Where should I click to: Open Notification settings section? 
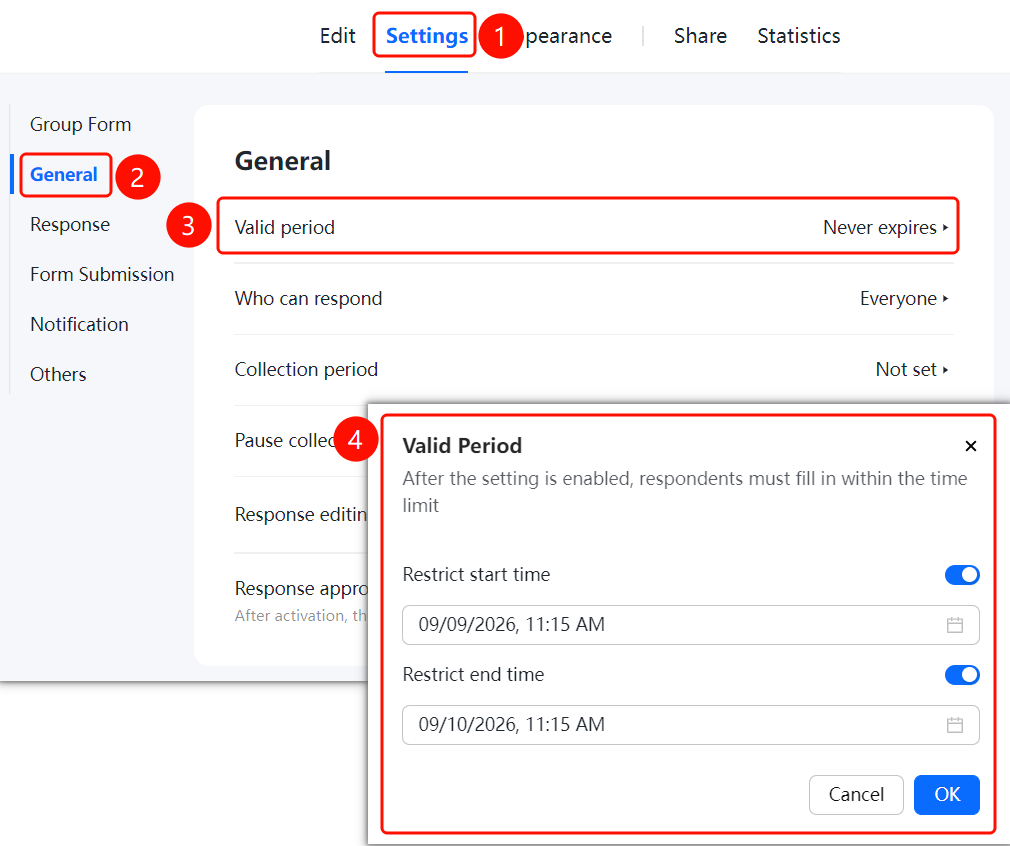[79, 324]
